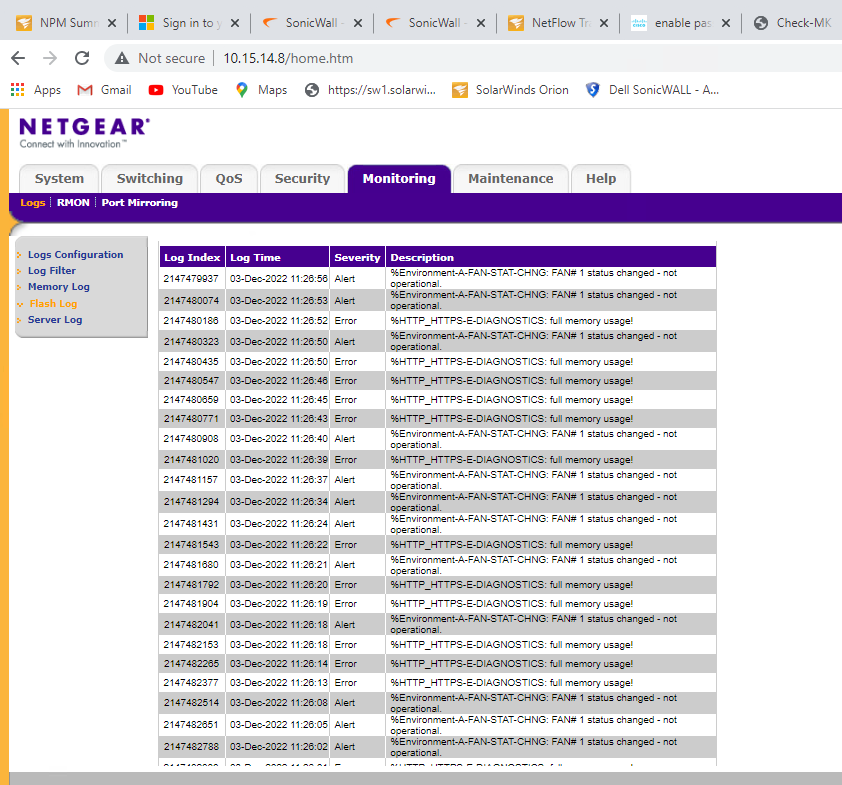
Task: Open the Maintenance tab
Action: pyautogui.click(x=510, y=179)
